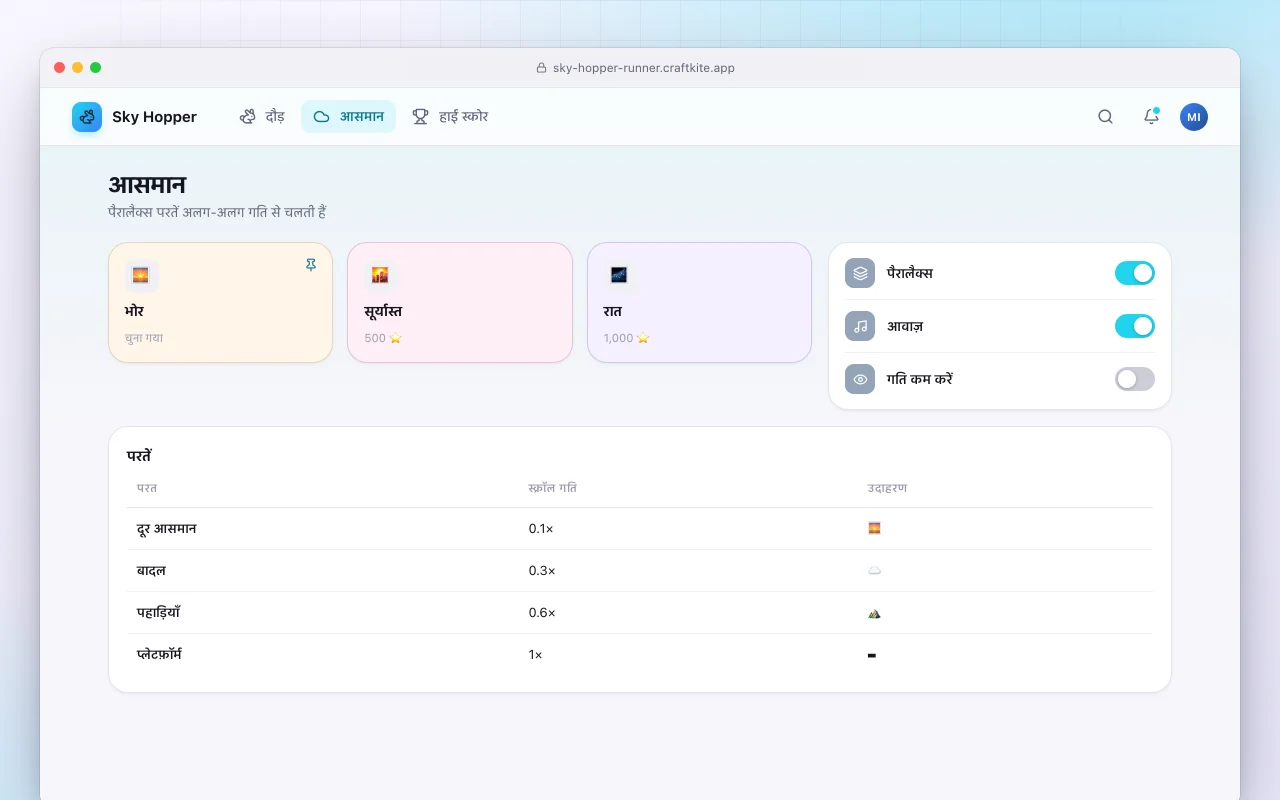Screen dimensions: 1280x800
Task: Open the notifications bell
Action: (1151, 117)
